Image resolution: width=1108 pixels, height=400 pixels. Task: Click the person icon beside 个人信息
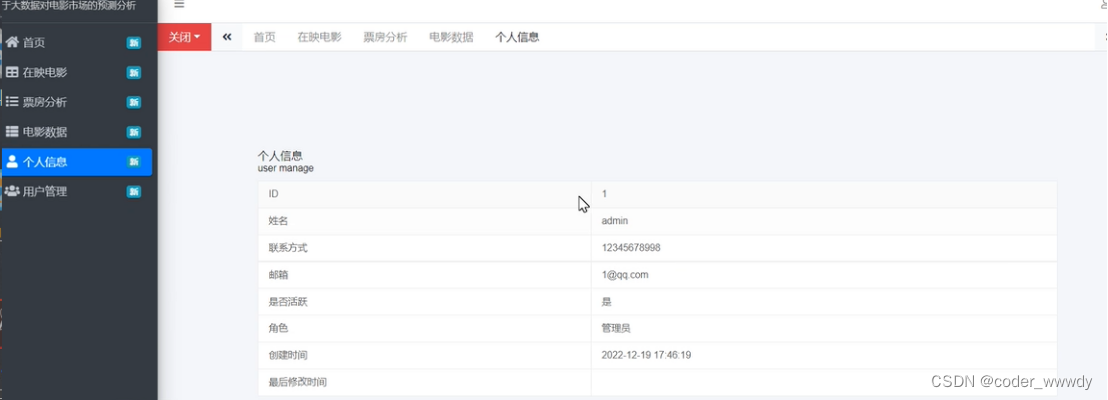(x=12, y=161)
